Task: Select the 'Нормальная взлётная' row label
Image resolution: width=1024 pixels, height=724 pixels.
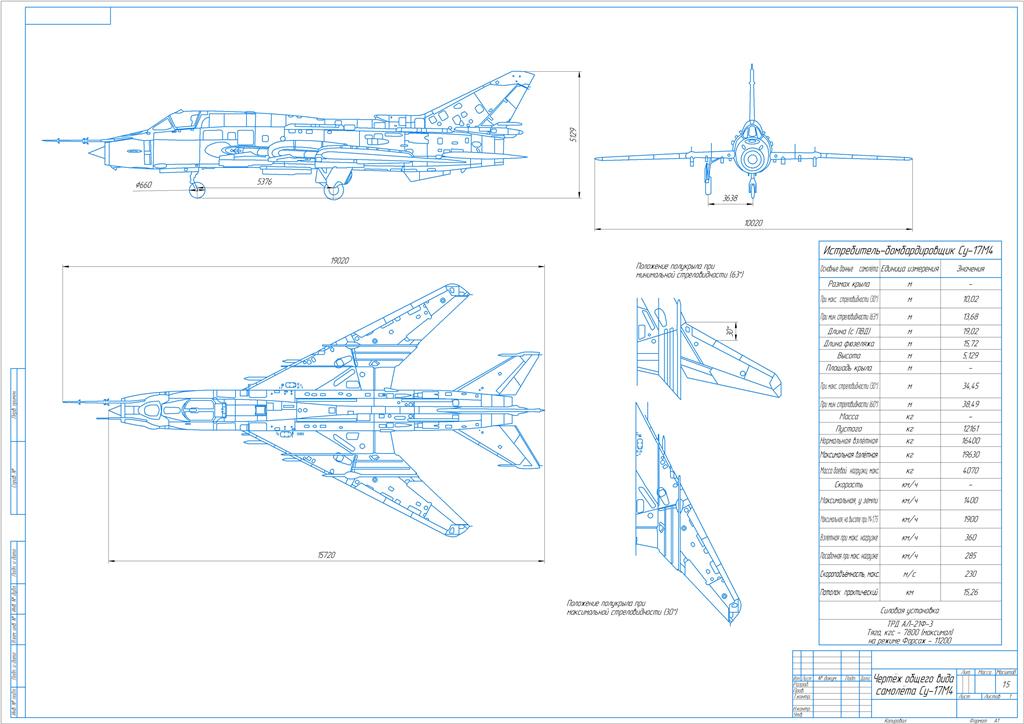Action: [x=849, y=441]
